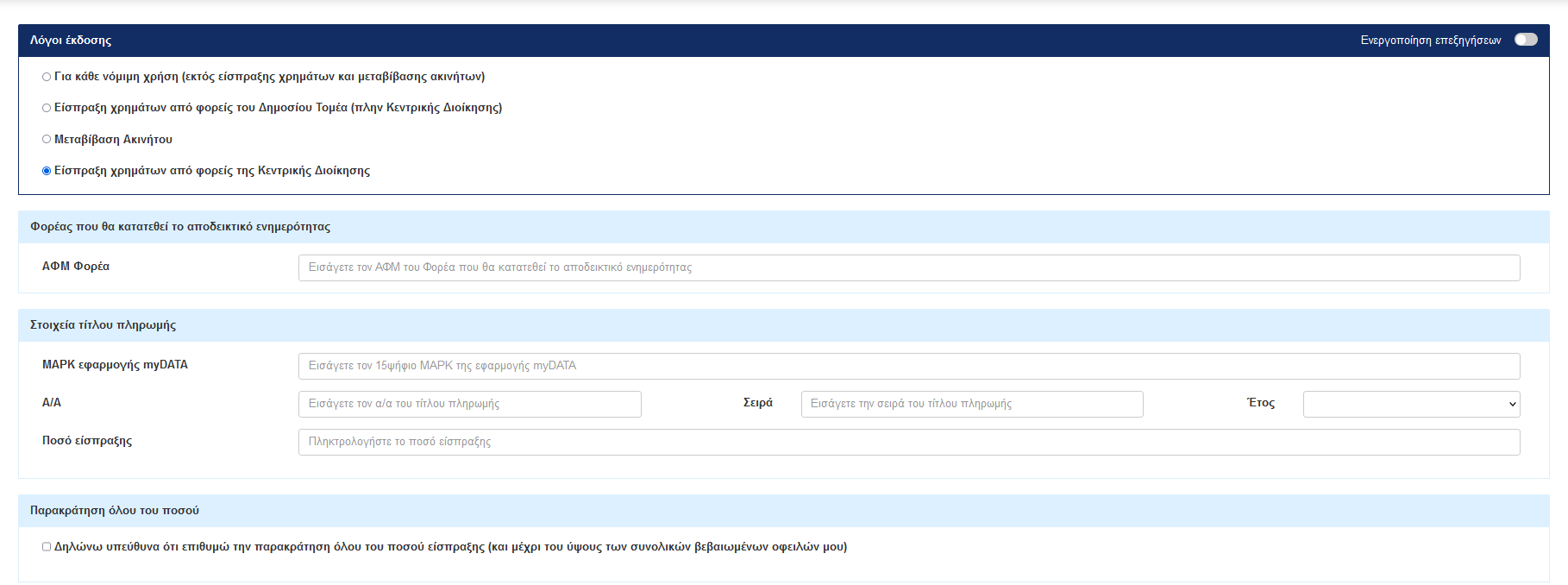This screenshot has height=585, width=1568.
Task: Enable the 'Ενεργοποίηση επεξηγήσεων' toggle switch
Action: click(x=1525, y=40)
